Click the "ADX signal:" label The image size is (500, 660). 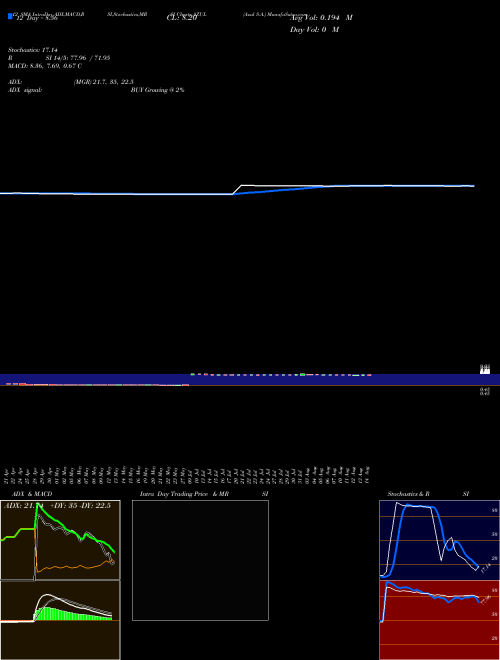coord(25,90)
